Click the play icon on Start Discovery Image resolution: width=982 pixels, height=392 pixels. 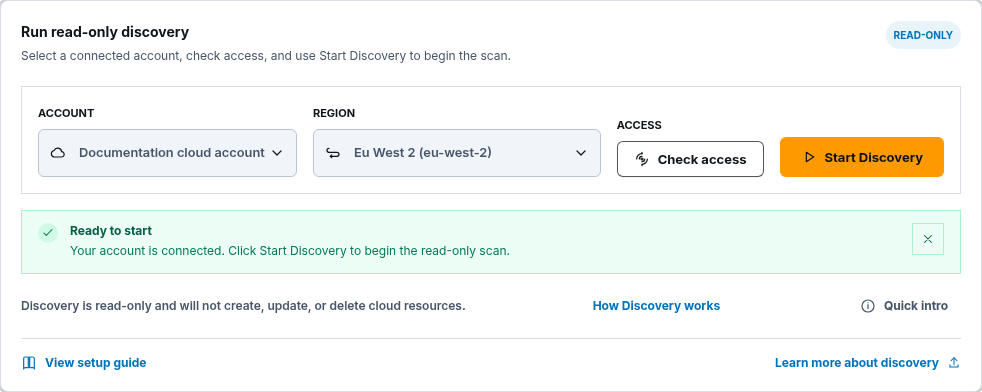pyautogui.click(x=809, y=157)
